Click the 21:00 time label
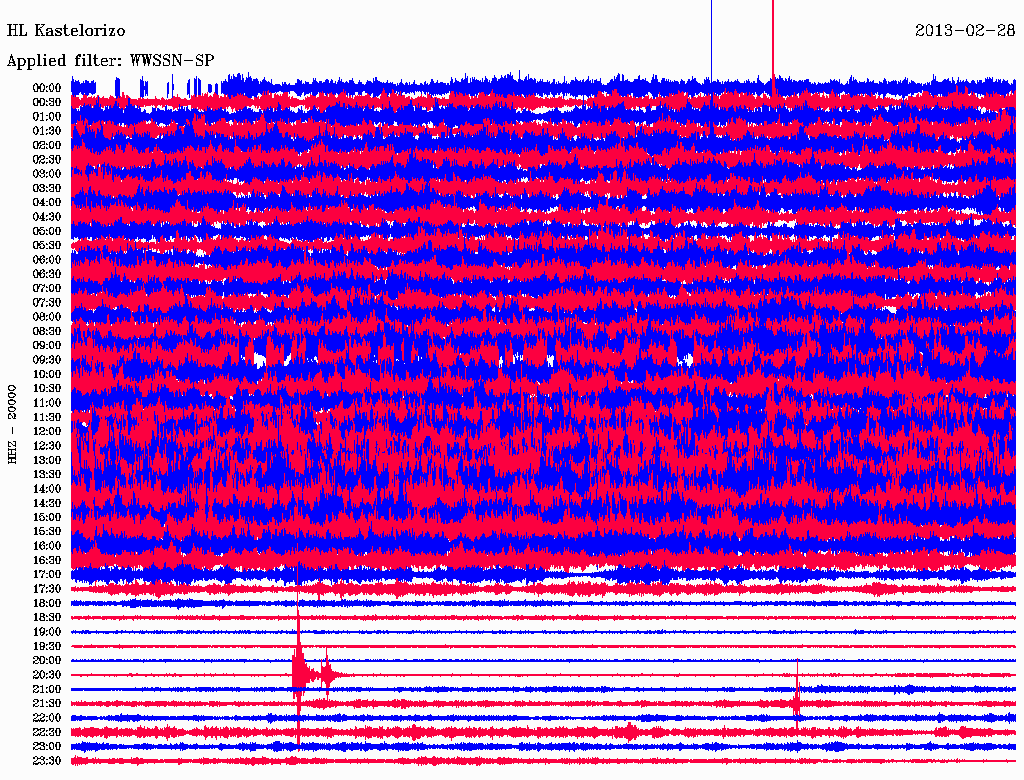The width and height of the screenshot is (1024, 780). (47, 689)
